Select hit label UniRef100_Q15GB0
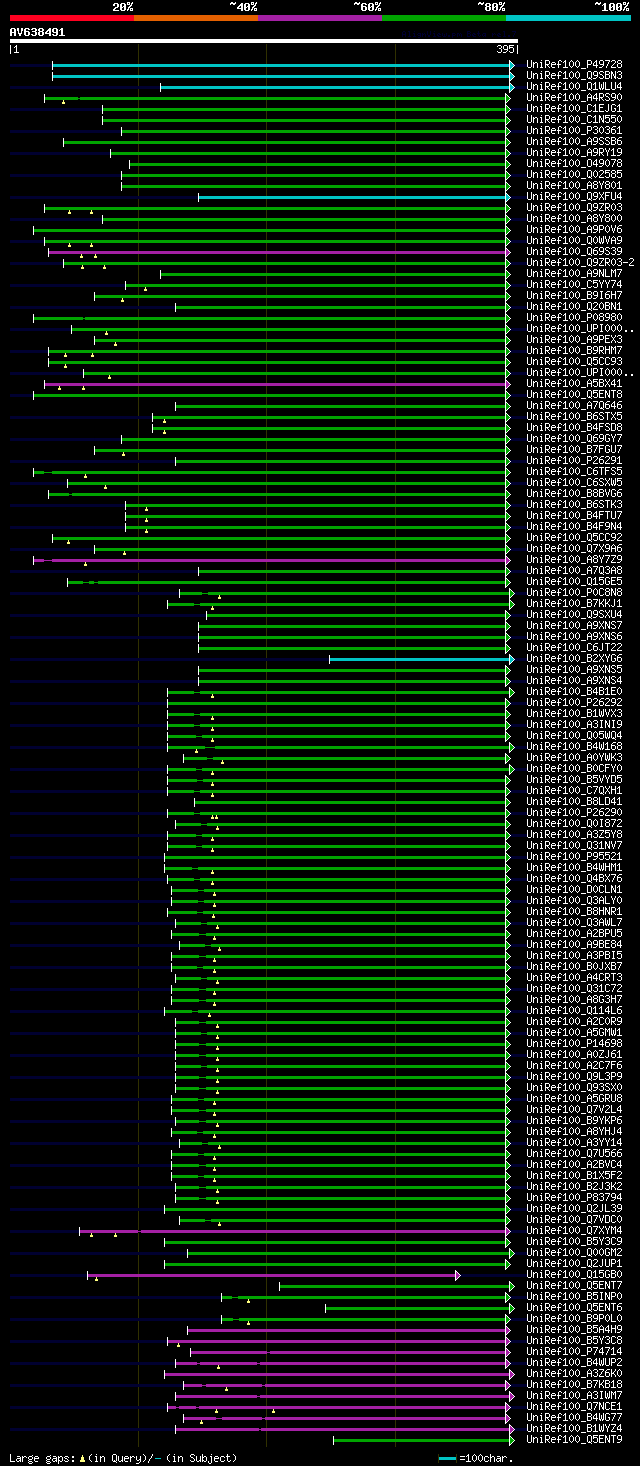640x1466 pixels. click(574, 1274)
